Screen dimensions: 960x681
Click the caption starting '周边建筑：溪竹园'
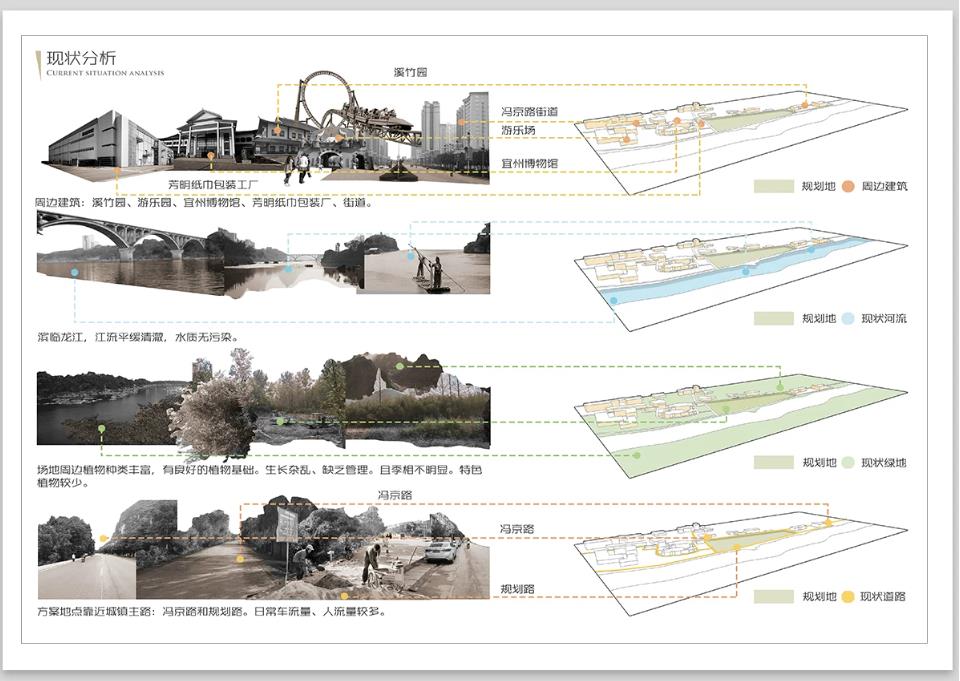[203, 203]
